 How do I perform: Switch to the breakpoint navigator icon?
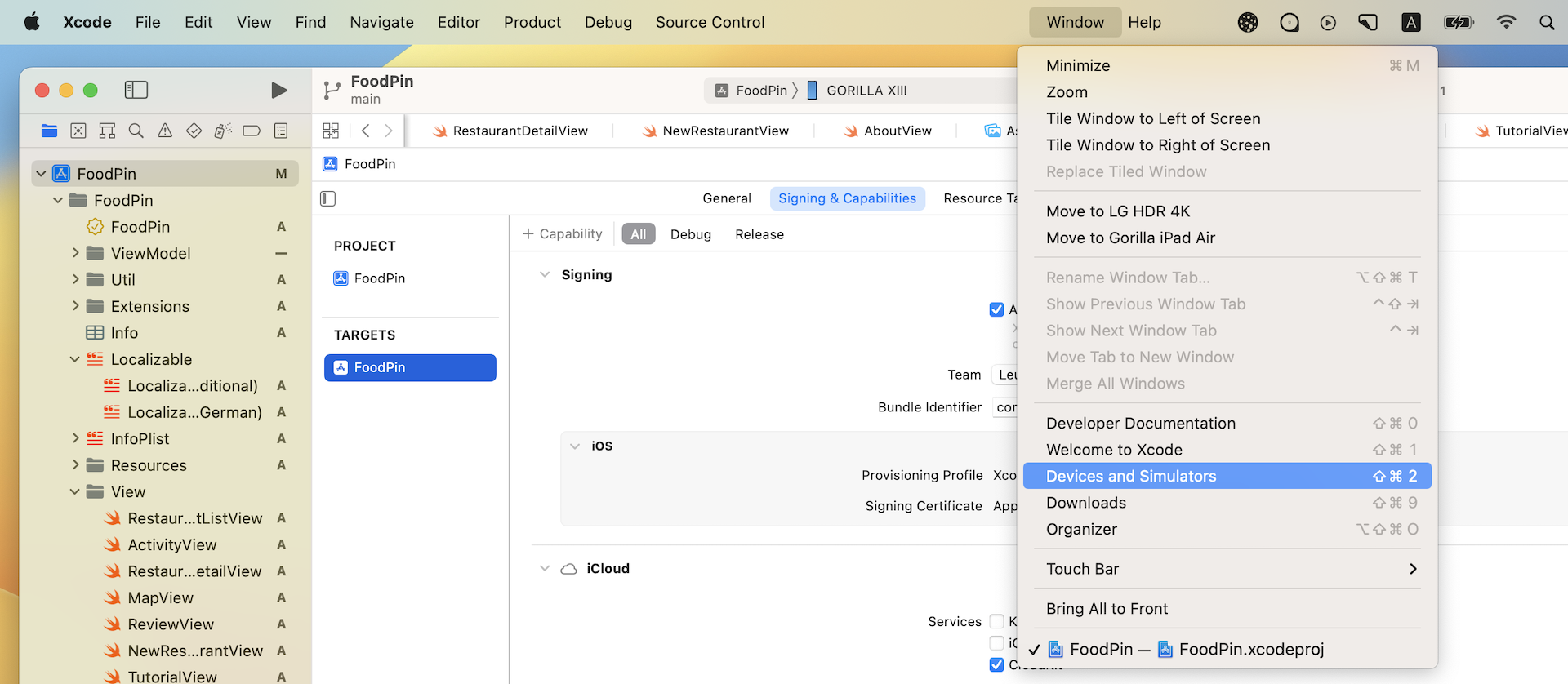point(252,131)
